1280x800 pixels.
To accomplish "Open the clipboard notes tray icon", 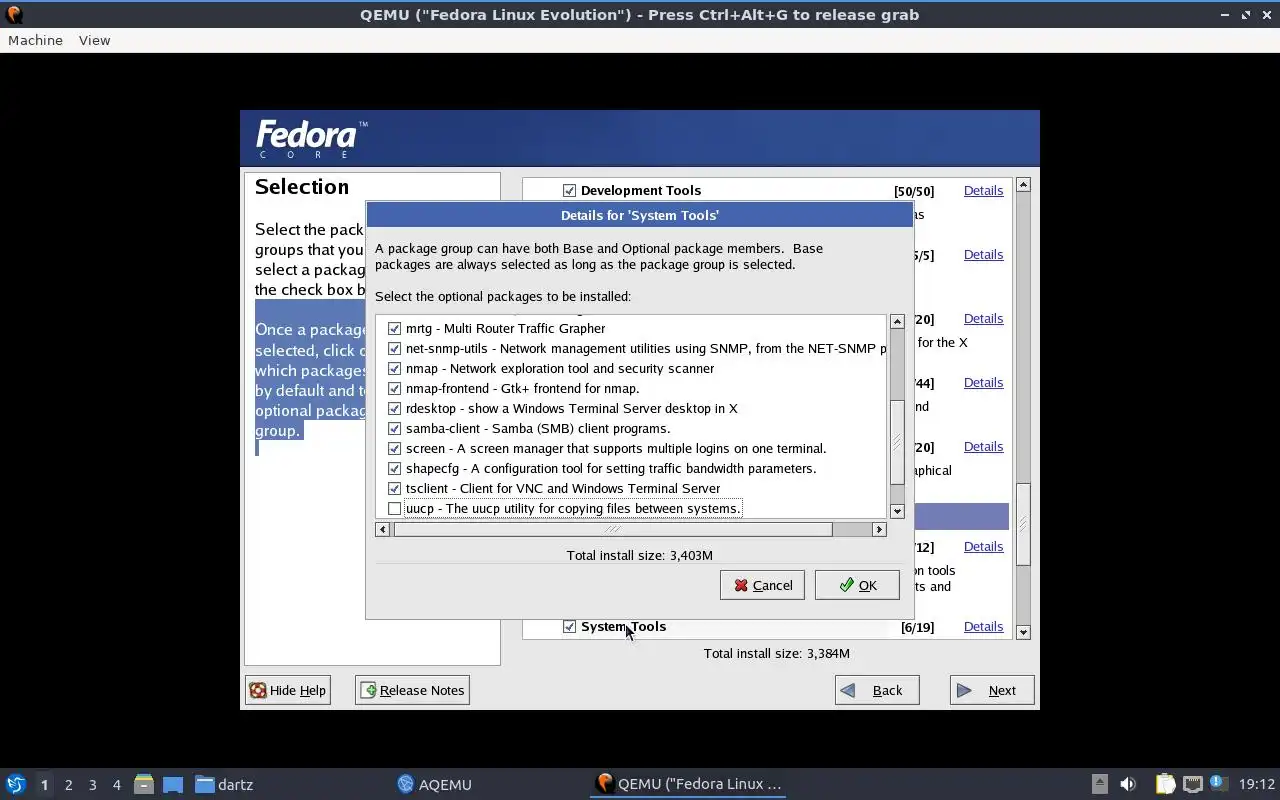I will click(x=1165, y=784).
